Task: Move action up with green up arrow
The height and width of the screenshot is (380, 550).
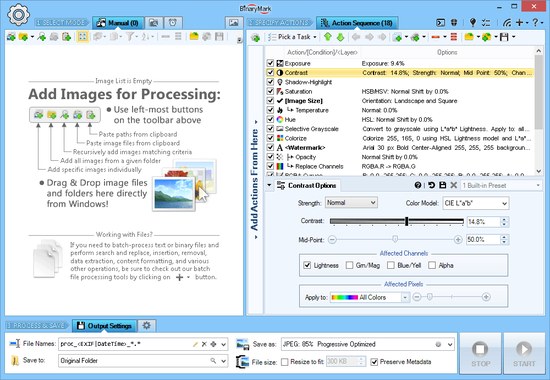Action: click(x=328, y=36)
